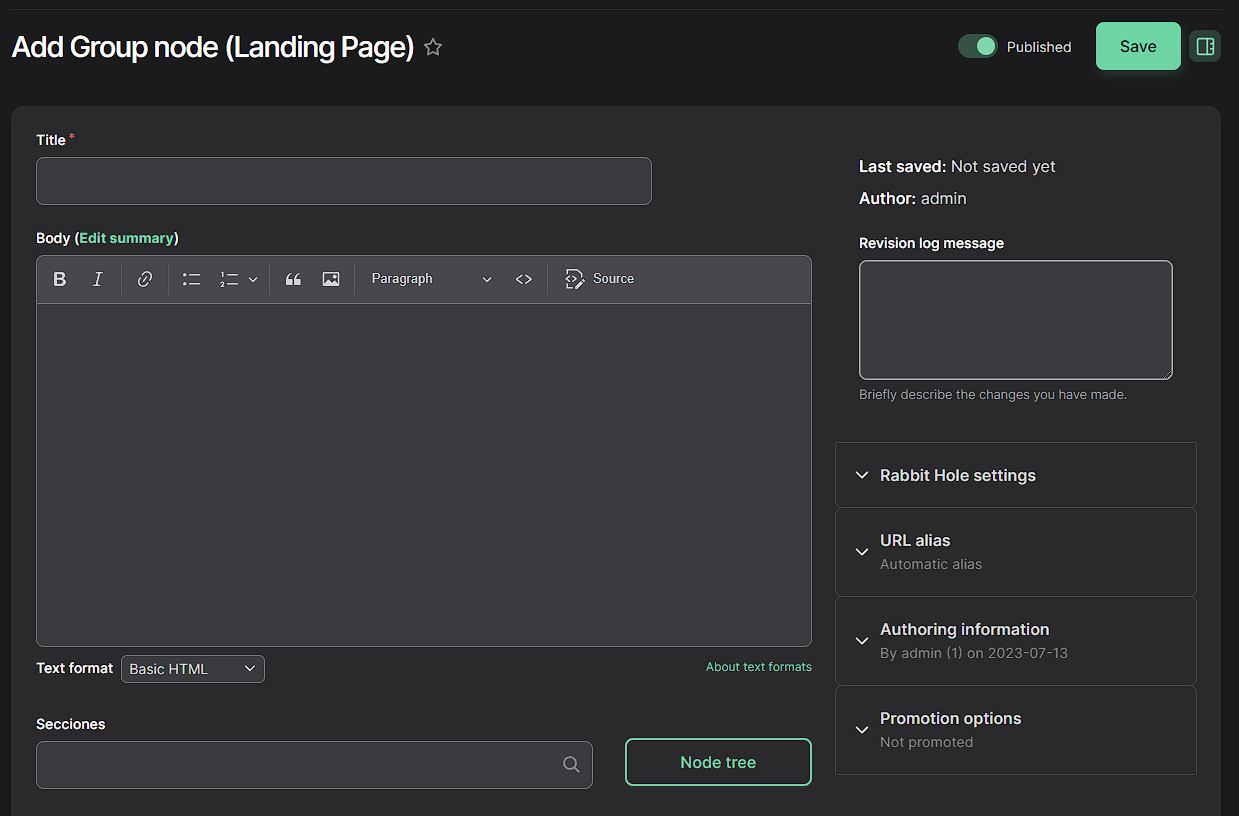
Task: Click the code formatting icon
Action: click(x=524, y=279)
